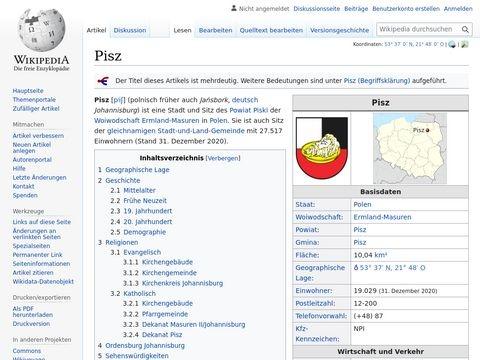
Task: Open 'Links auf diese Seite'
Action: [x=42, y=222]
